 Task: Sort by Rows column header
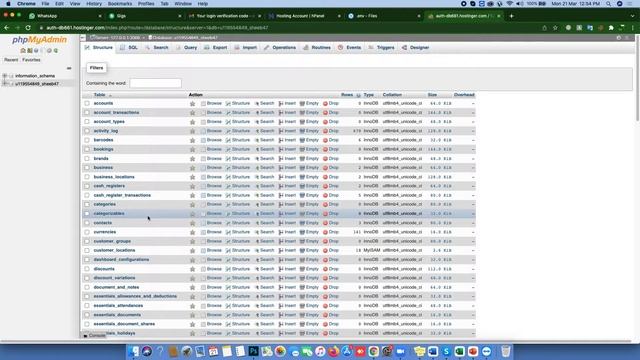click(x=347, y=95)
